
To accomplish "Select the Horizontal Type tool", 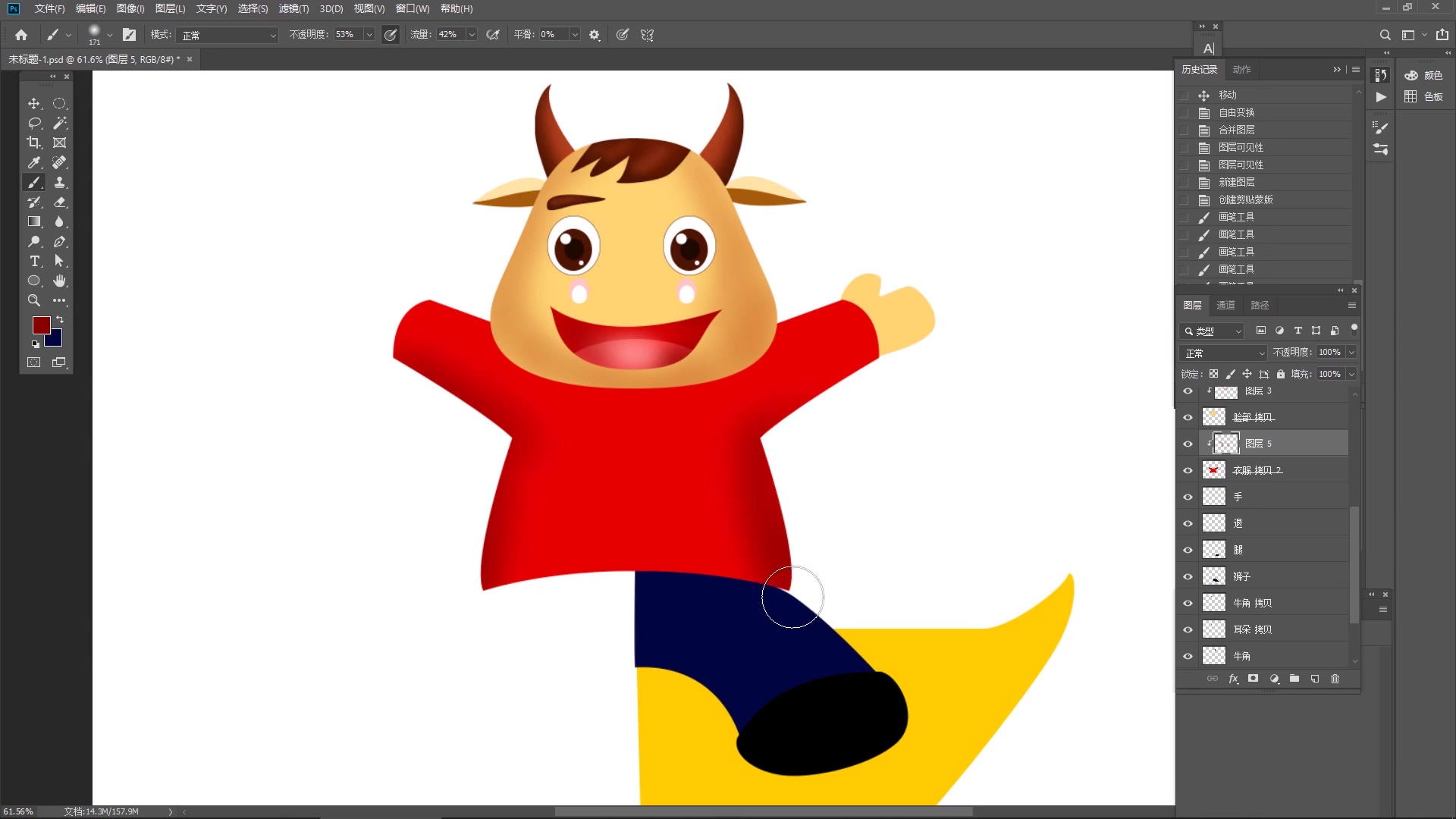I will point(34,261).
